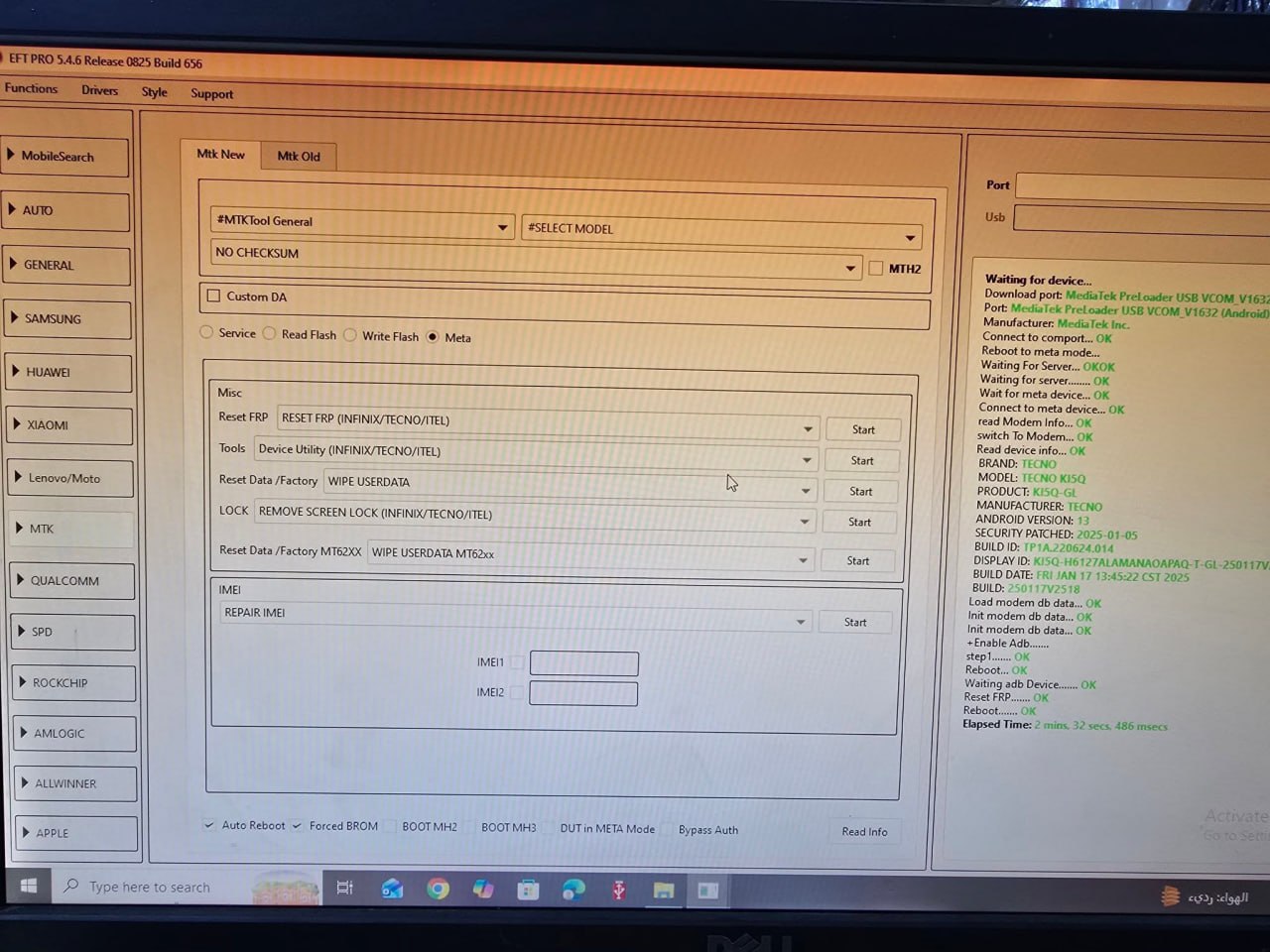Expand the ROCKCHIP sidebar section

pyautogui.click(x=75, y=683)
